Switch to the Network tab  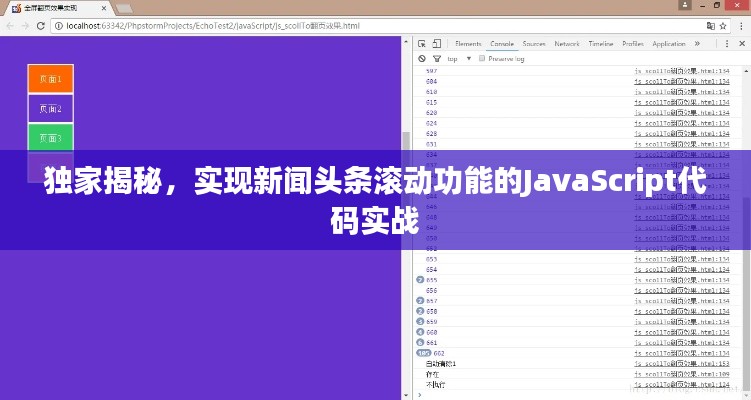(567, 44)
